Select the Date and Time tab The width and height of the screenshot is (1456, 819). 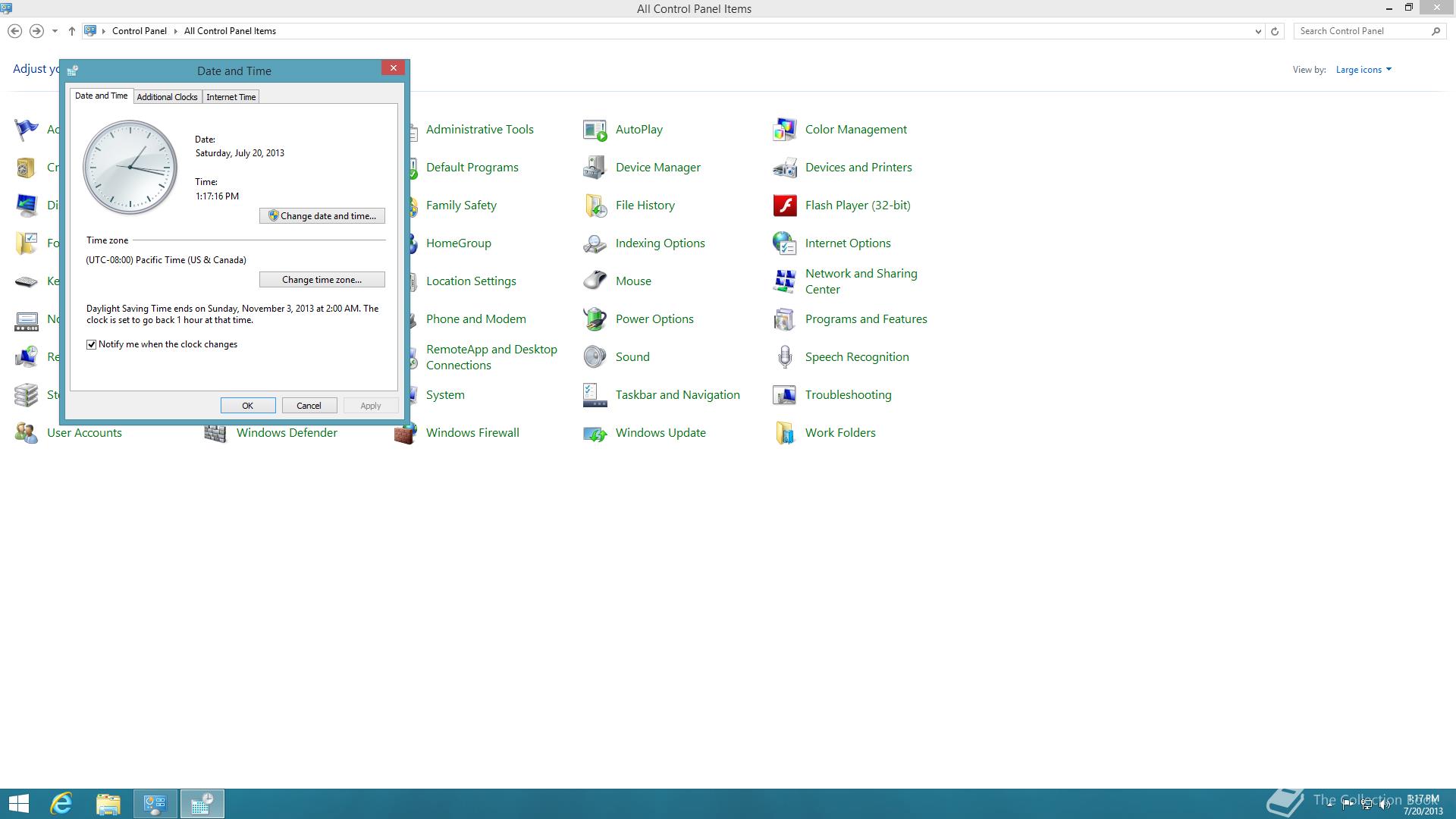[x=101, y=96]
